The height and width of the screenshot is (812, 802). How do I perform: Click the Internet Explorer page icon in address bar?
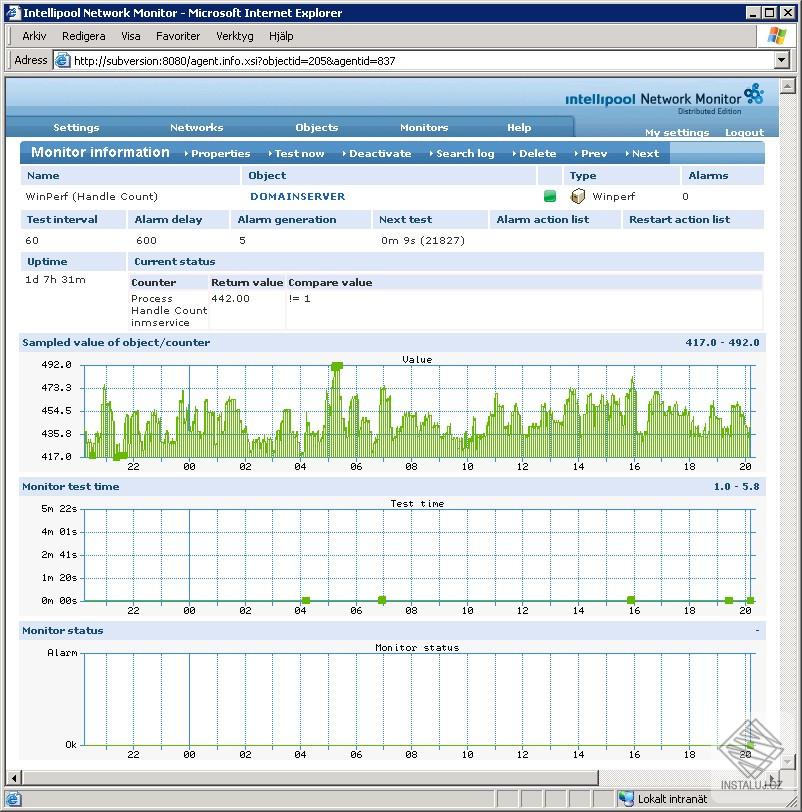63,61
